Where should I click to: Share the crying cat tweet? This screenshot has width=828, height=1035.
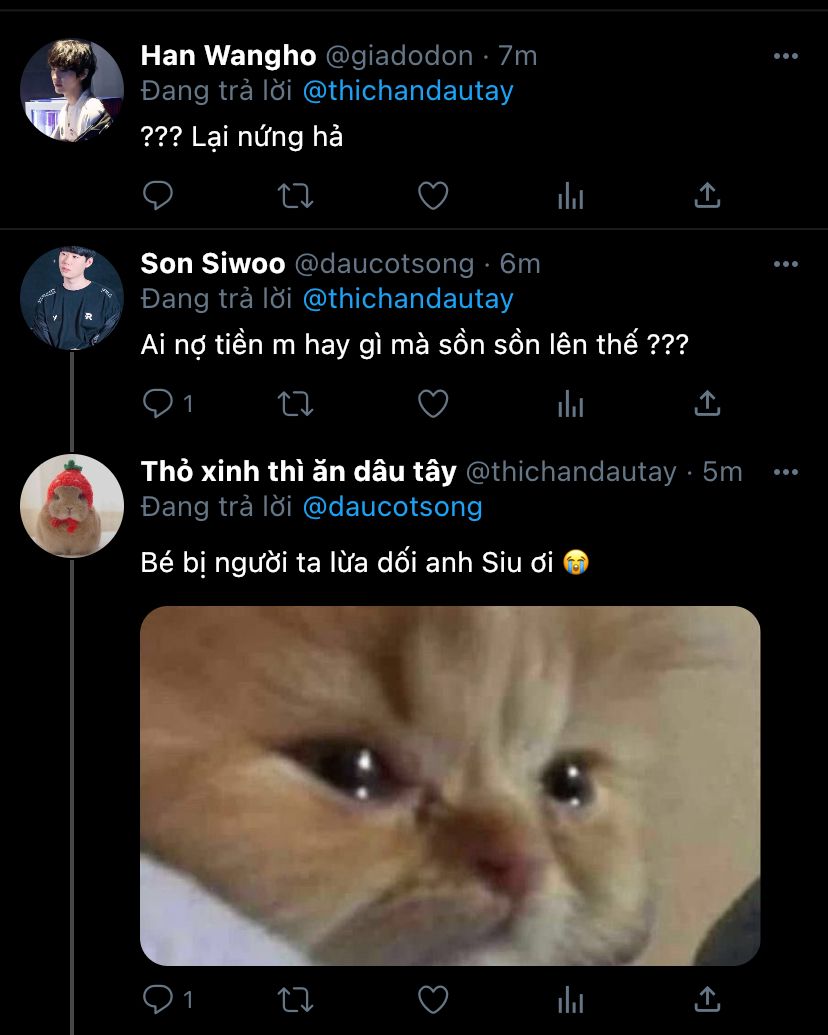pyautogui.click(x=707, y=999)
